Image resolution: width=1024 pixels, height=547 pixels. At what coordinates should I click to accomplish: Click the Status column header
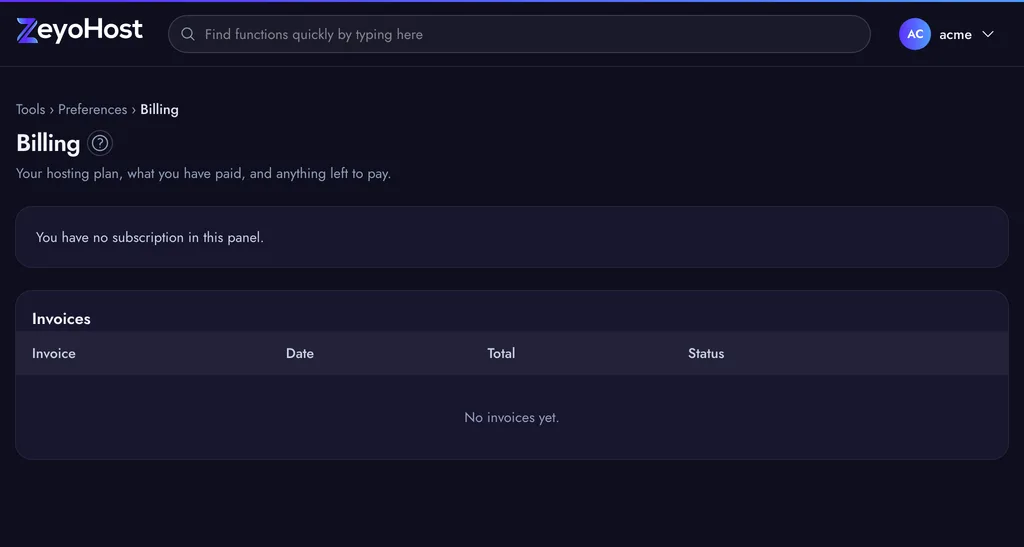click(706, 353)
